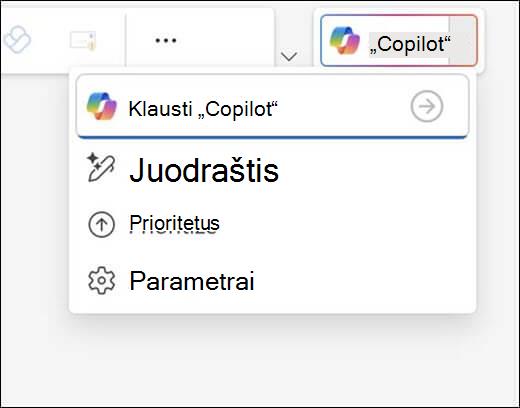Click blank space right of Parametrai in menu
This screenshot has width=520, height=408.
(x=360, y=281)
